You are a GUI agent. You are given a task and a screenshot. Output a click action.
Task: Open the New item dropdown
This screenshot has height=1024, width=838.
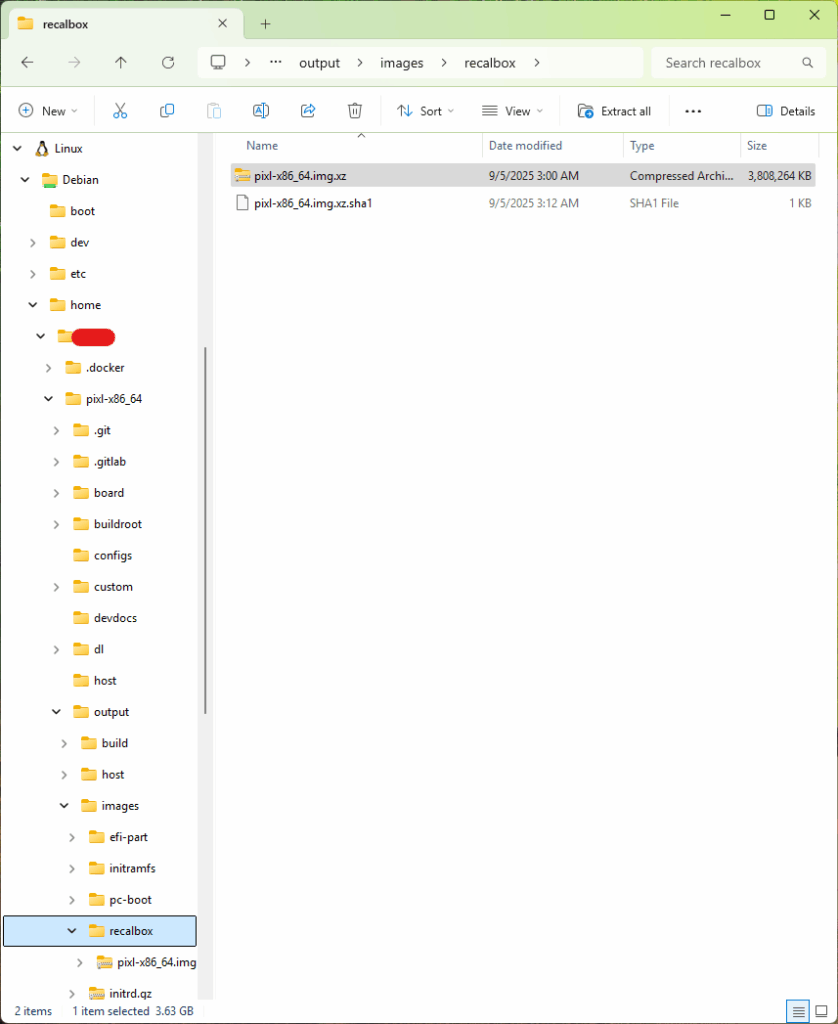tap(48, 111)
